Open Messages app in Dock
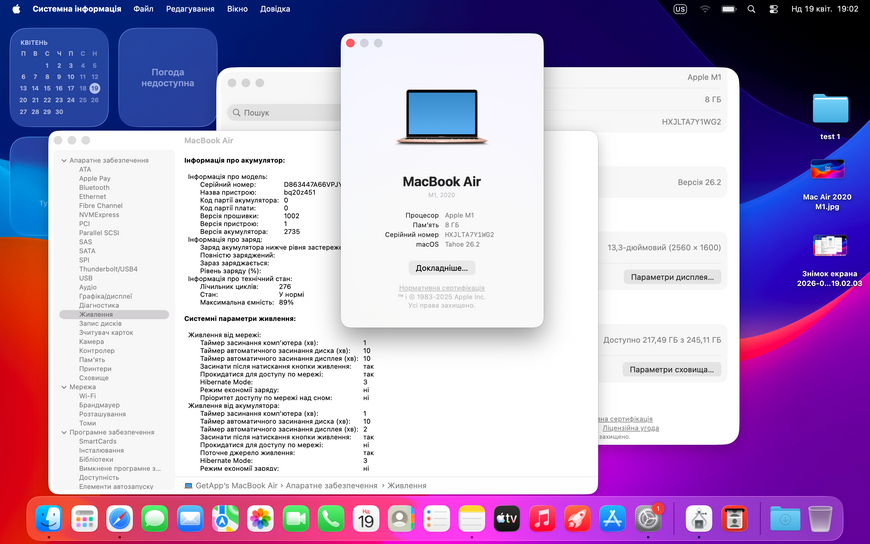Image resolution: width=870 pixels, height=544 pixels. pyautogui.click(x=155, y=520)
